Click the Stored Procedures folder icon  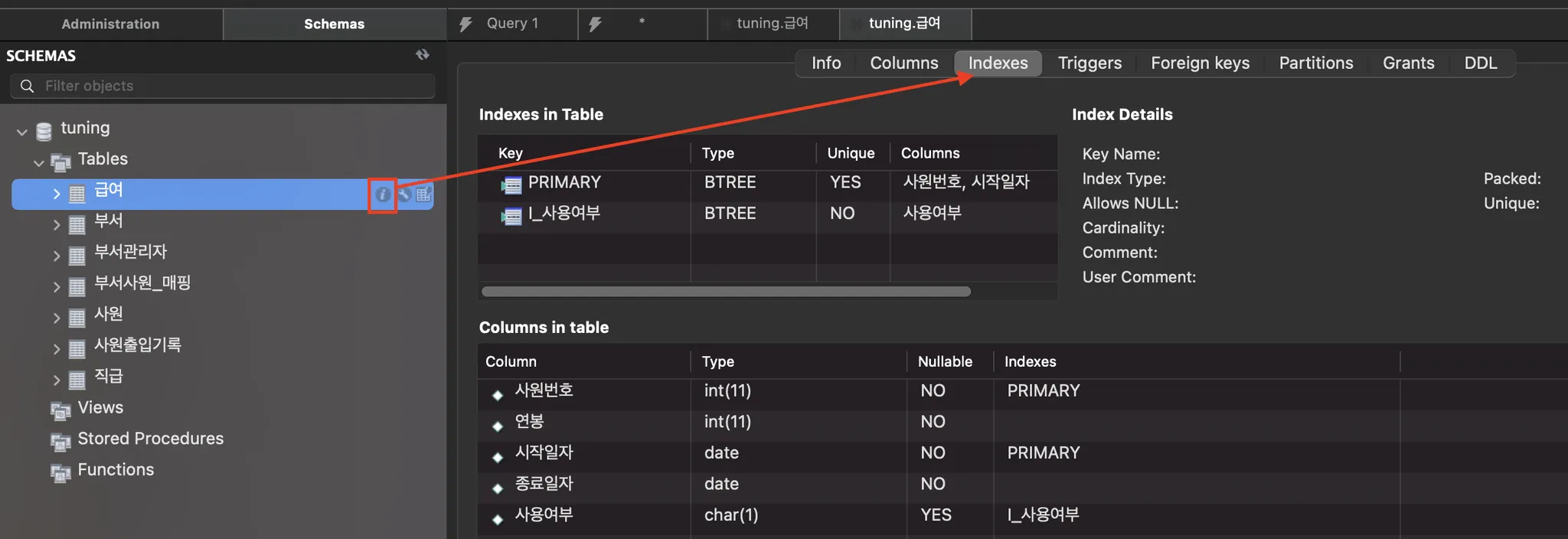pos(60,442)
